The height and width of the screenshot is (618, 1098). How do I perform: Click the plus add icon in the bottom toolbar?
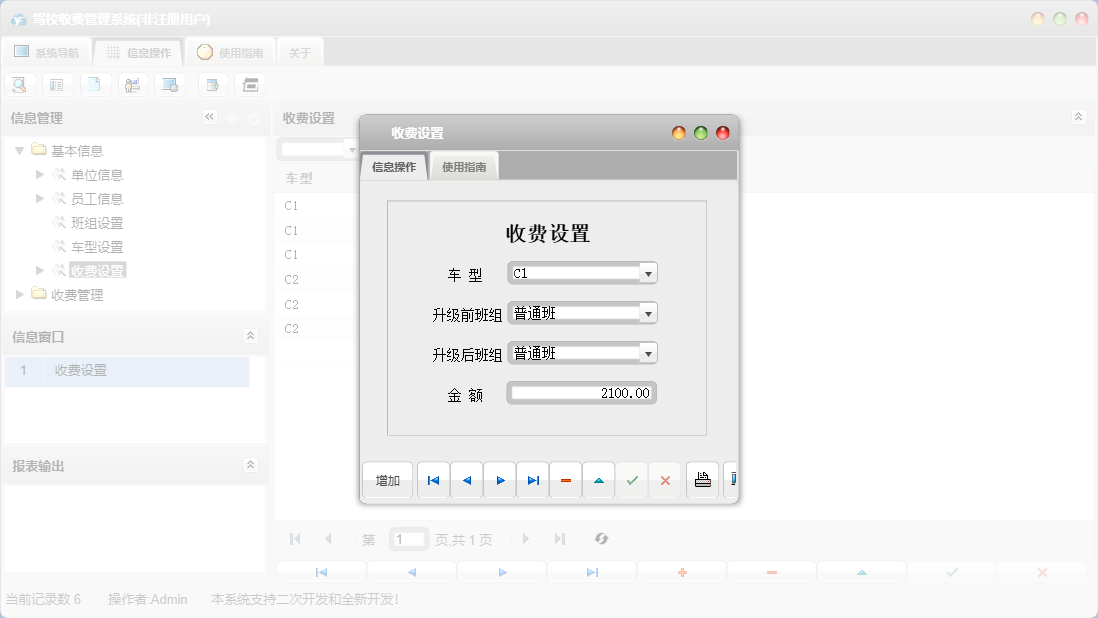point(681,571)
